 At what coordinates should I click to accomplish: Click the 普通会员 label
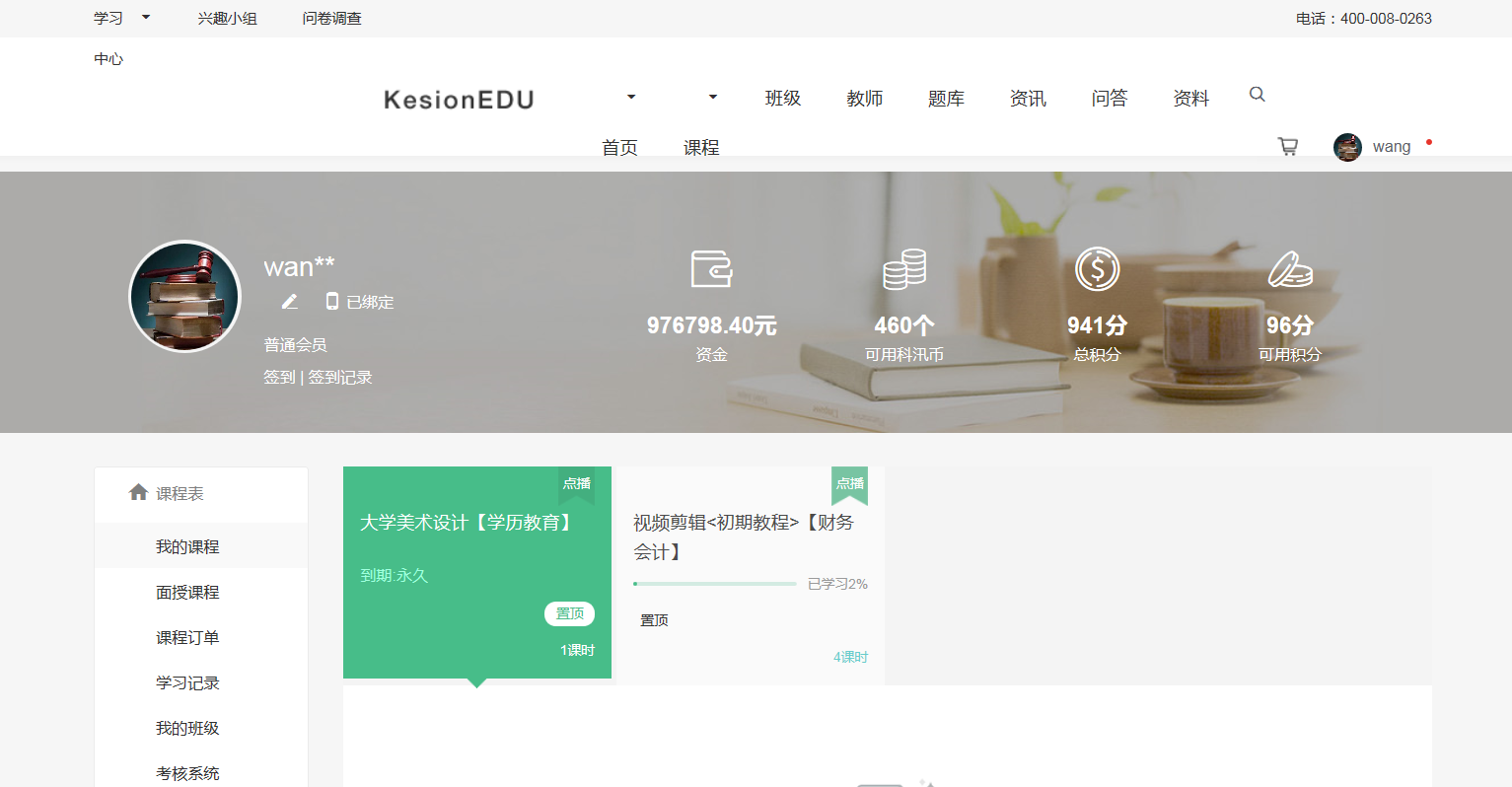[x=295, y=344]
